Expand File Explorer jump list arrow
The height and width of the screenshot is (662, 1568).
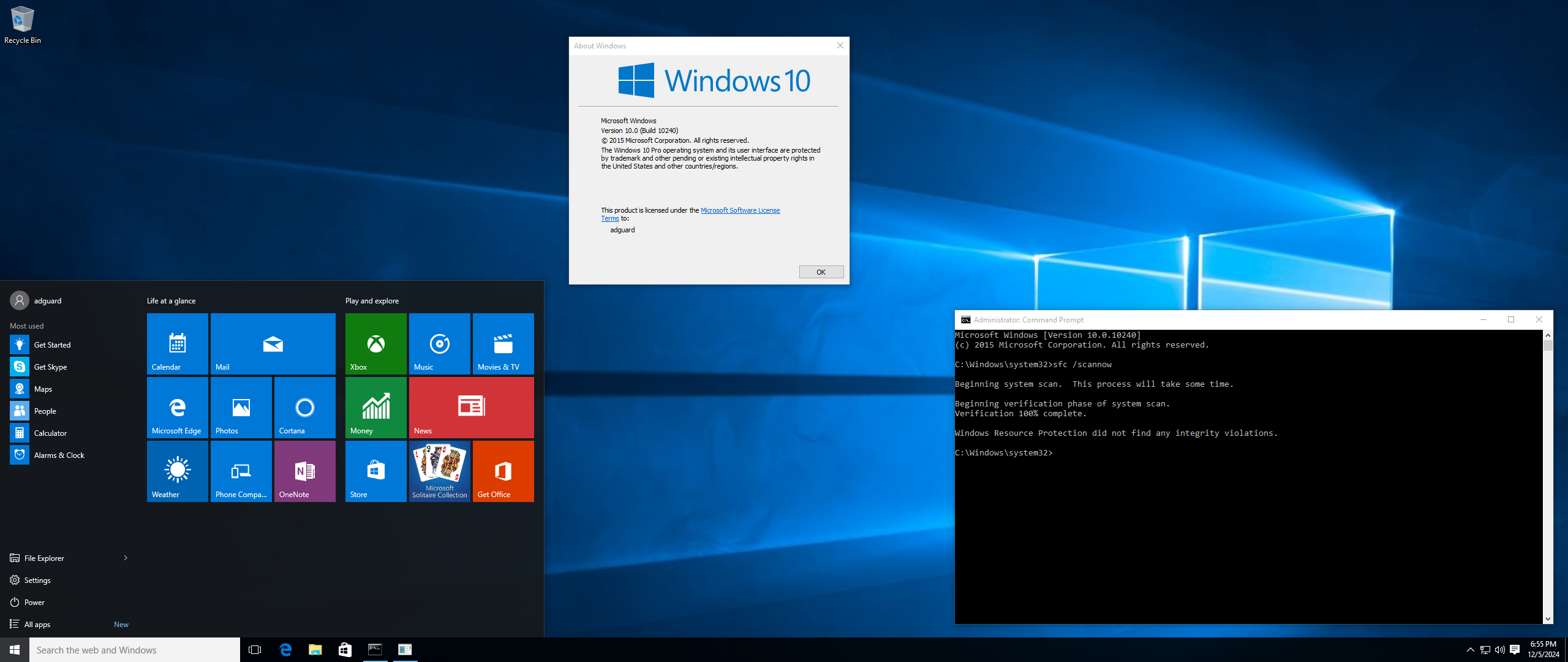(x=126, y=558)
